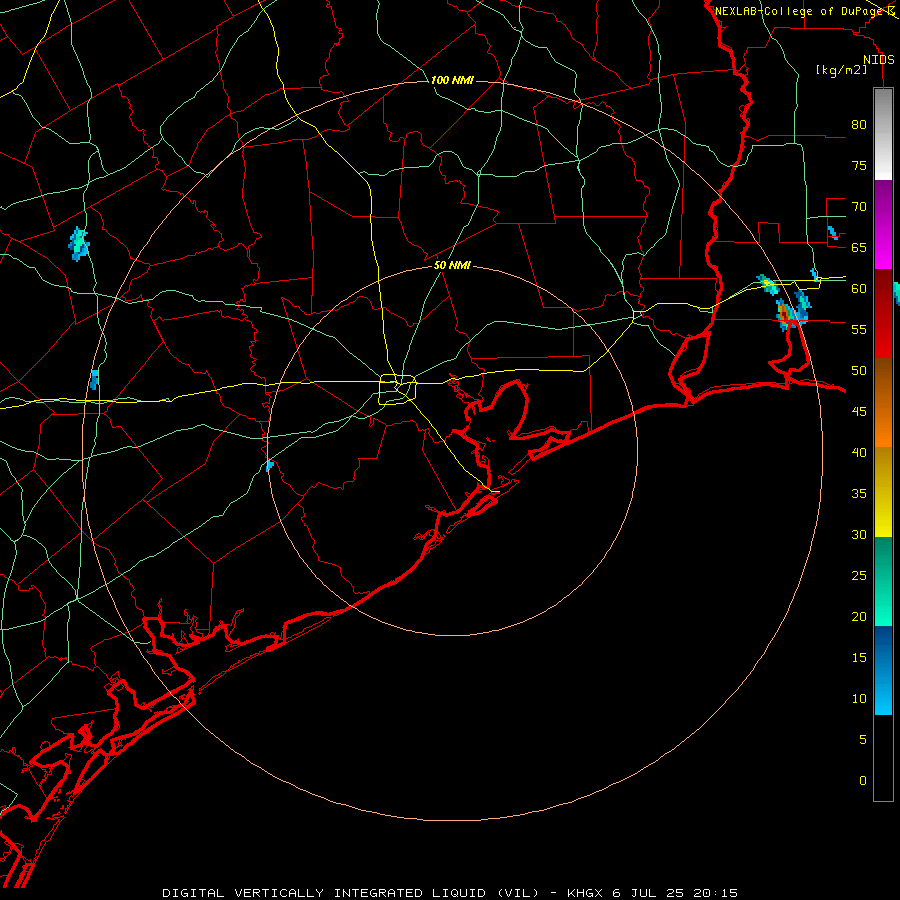Click the 40 value on the scale
This screenshot has width=900, height=900.
pos(859,452)
